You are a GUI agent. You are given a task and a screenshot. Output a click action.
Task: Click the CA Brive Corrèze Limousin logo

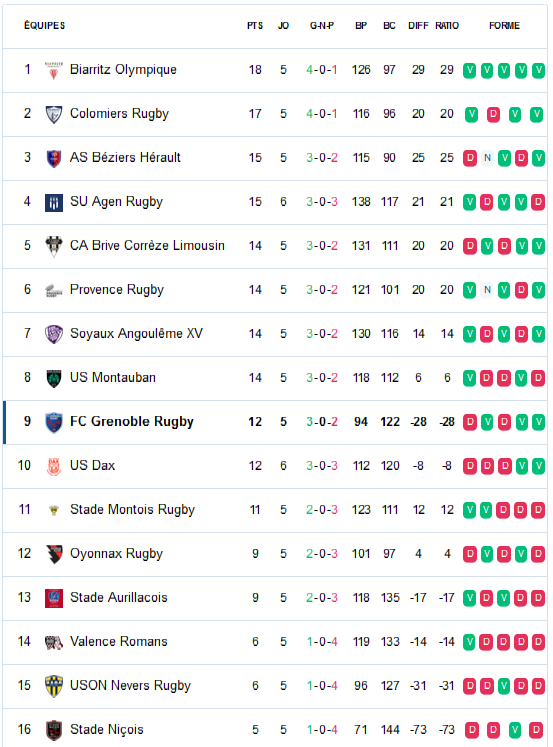pos(54,246)
